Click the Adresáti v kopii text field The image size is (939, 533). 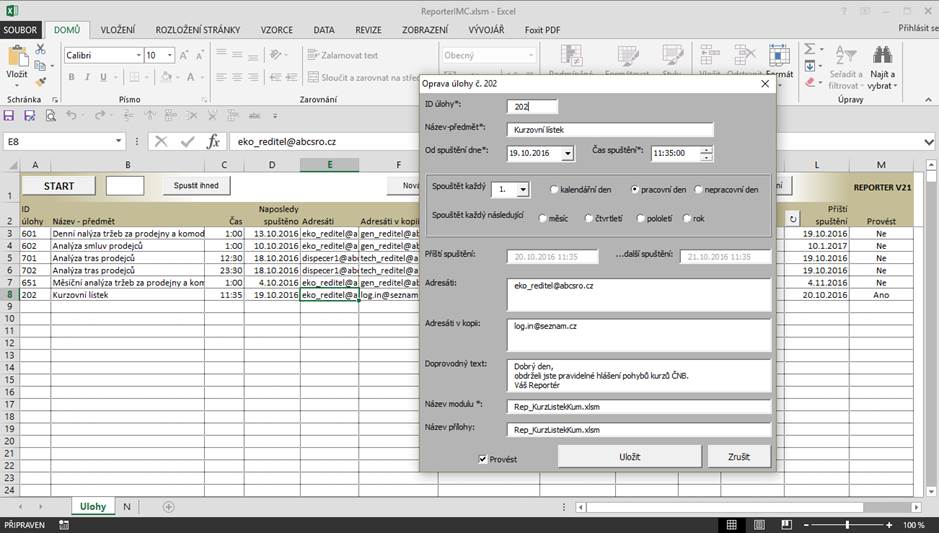click(639, 334)
